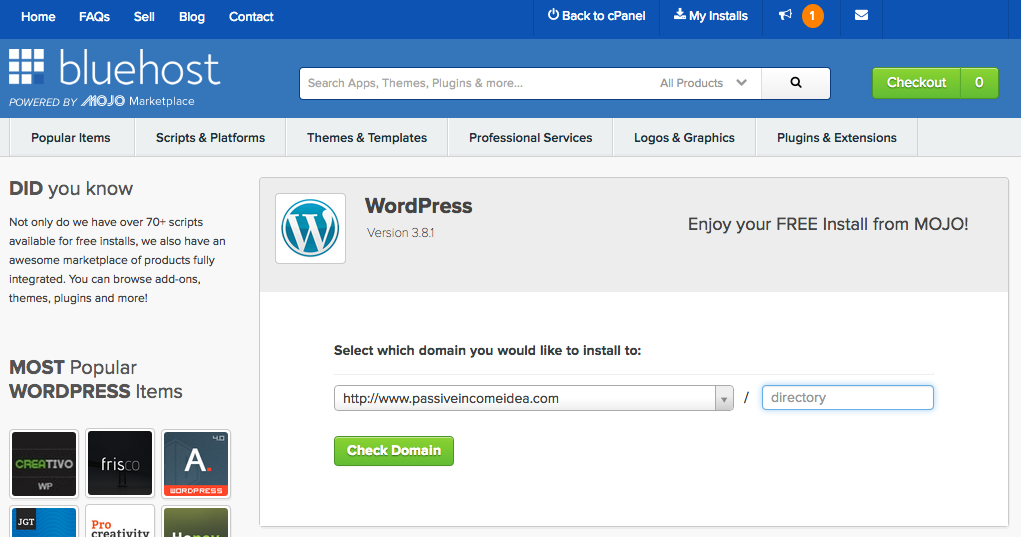Open the red A. WordPress theme thumbnail
Viewport: 1021px width, 537px height.
[196, 463]
